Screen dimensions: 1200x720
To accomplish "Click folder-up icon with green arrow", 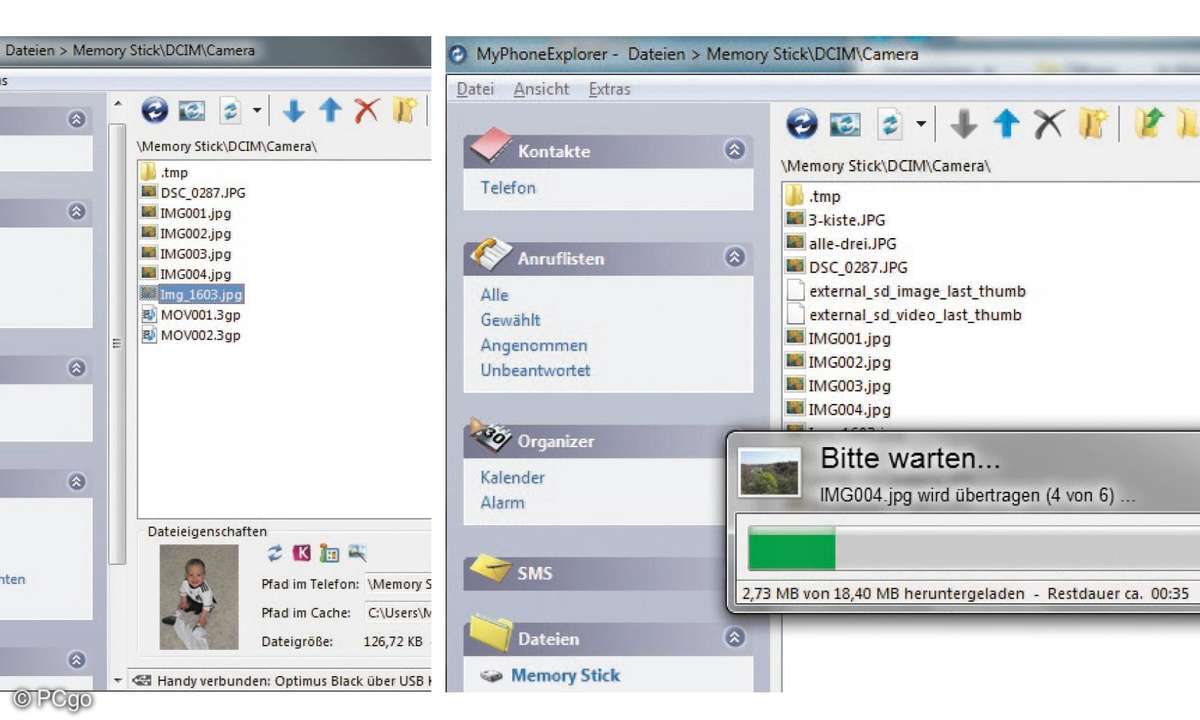I will pos(1148,124).
